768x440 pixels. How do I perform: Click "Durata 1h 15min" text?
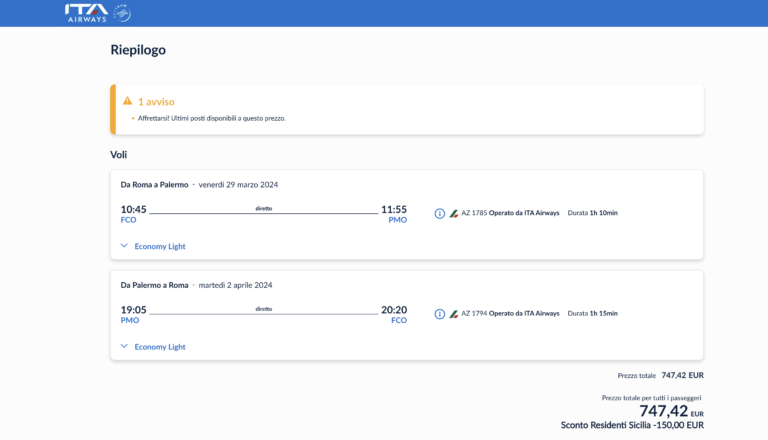pos(593,314)
